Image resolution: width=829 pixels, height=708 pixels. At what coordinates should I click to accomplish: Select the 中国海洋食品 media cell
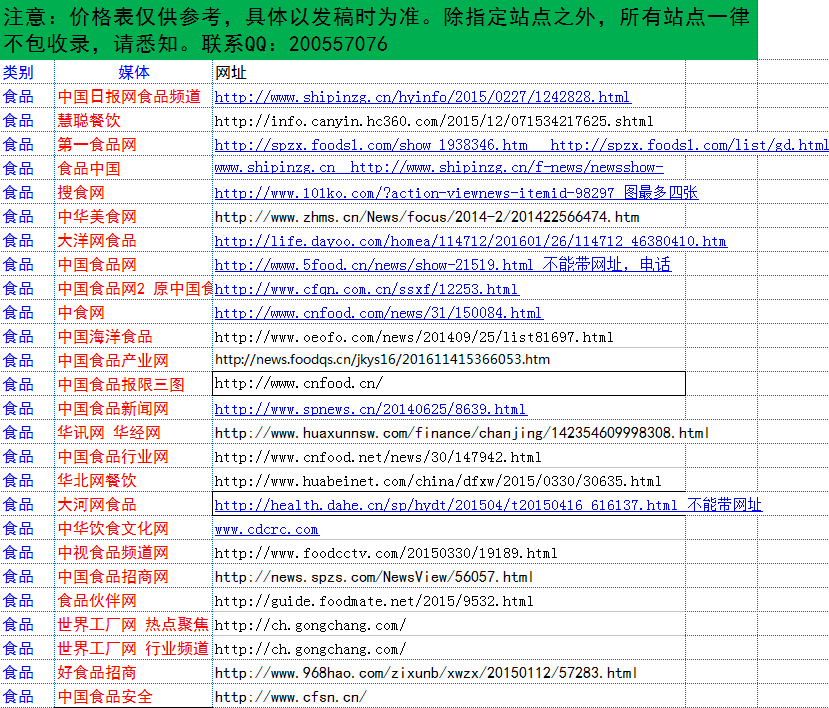click(x=133, y=337)
